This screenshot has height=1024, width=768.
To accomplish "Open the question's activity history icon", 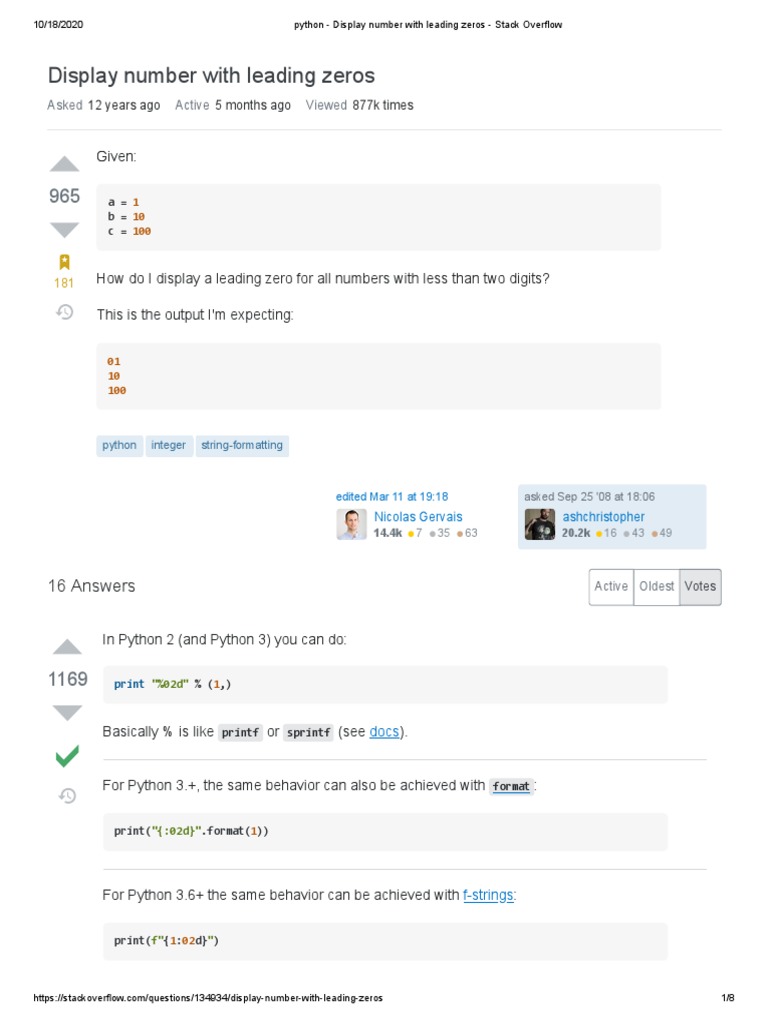I will coord(64,312).
